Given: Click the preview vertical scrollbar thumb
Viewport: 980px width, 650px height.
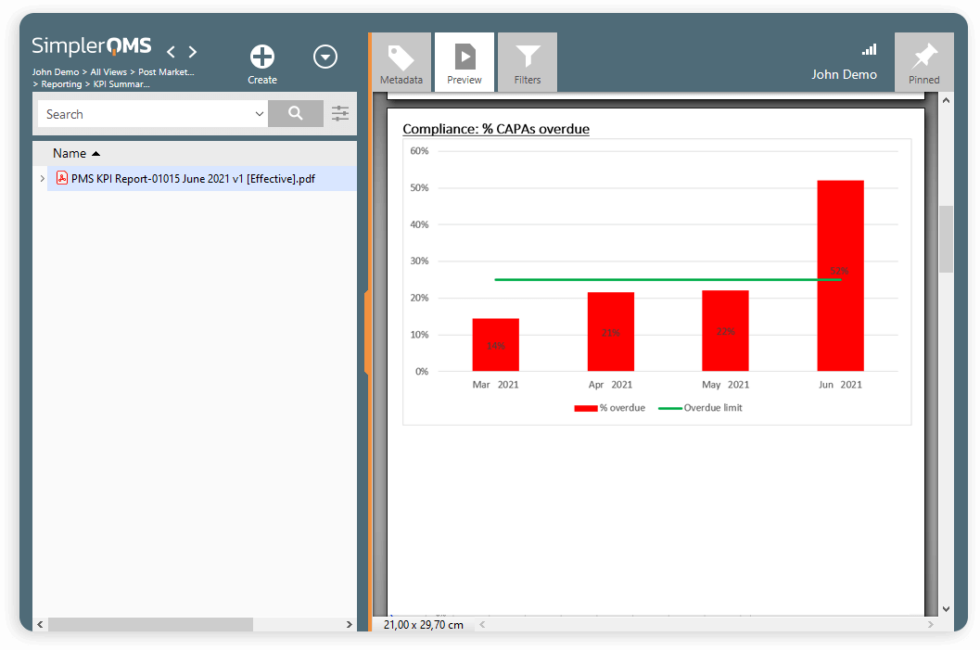Looking at the screenshot, I should pyautogui.click(x=946, y=240).
